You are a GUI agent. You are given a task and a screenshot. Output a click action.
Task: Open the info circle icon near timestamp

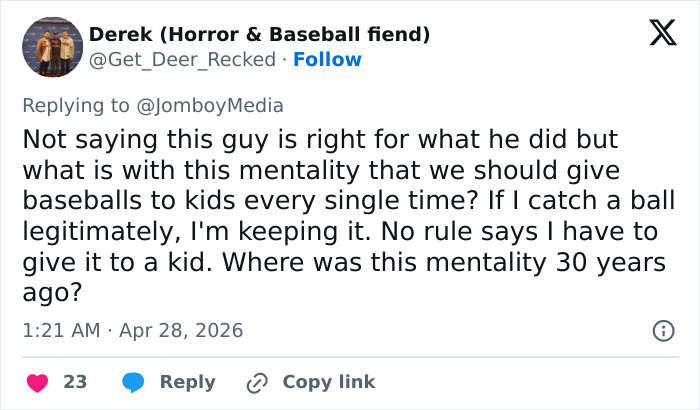(661, 330)
